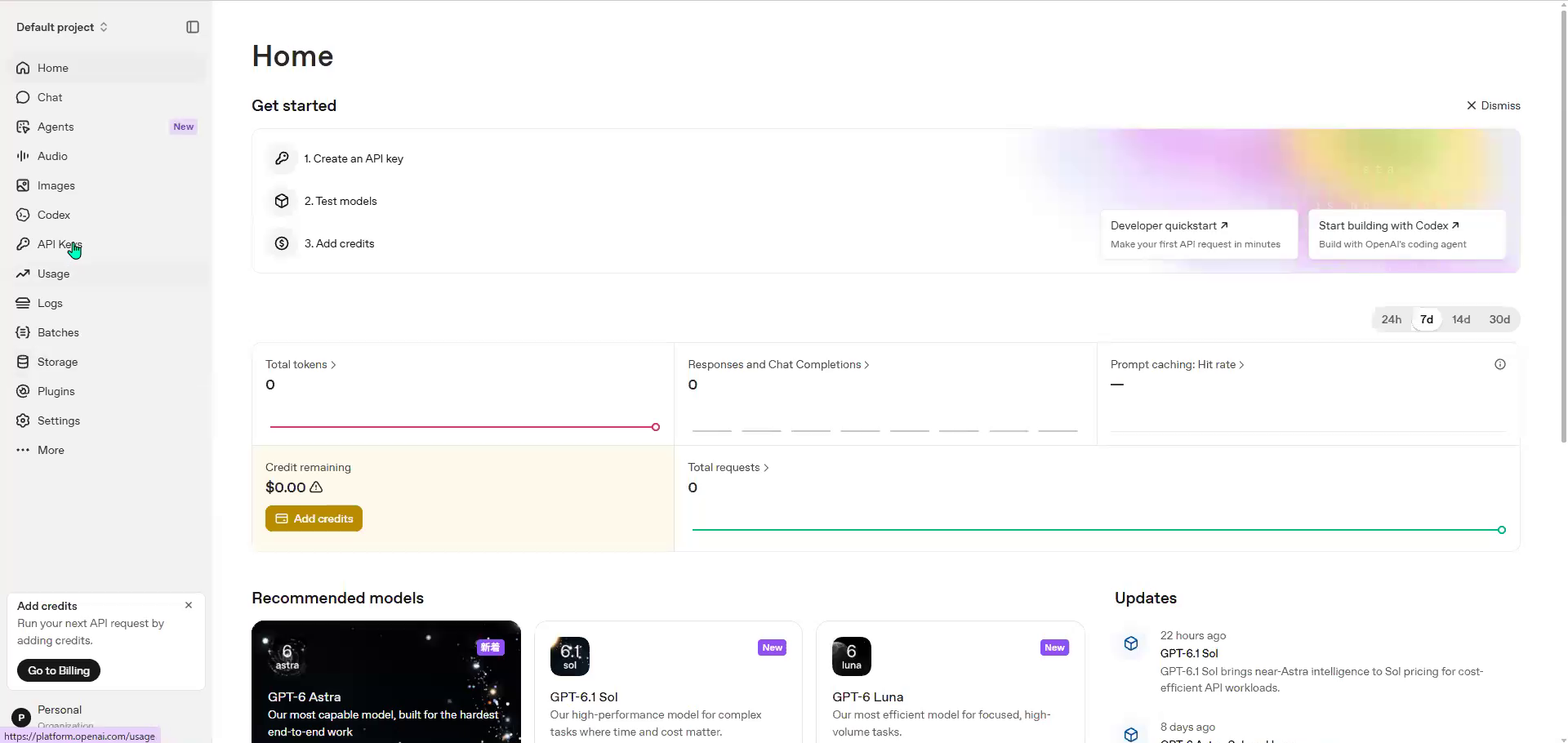Click the Total tokens chart endpoint marker
This screenshot has width=1568, height=743.
point(656,427)
